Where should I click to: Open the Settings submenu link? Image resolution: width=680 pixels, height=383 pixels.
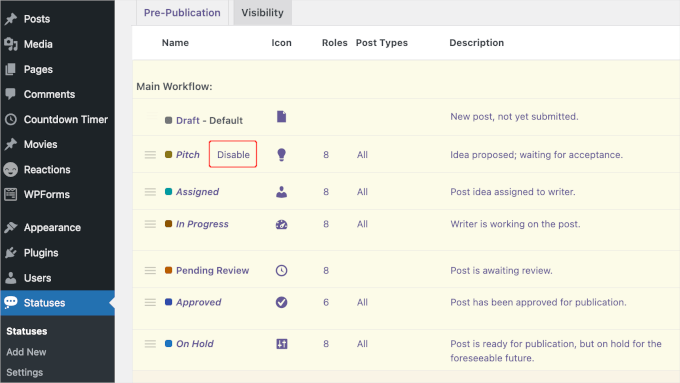click(24, 372)
